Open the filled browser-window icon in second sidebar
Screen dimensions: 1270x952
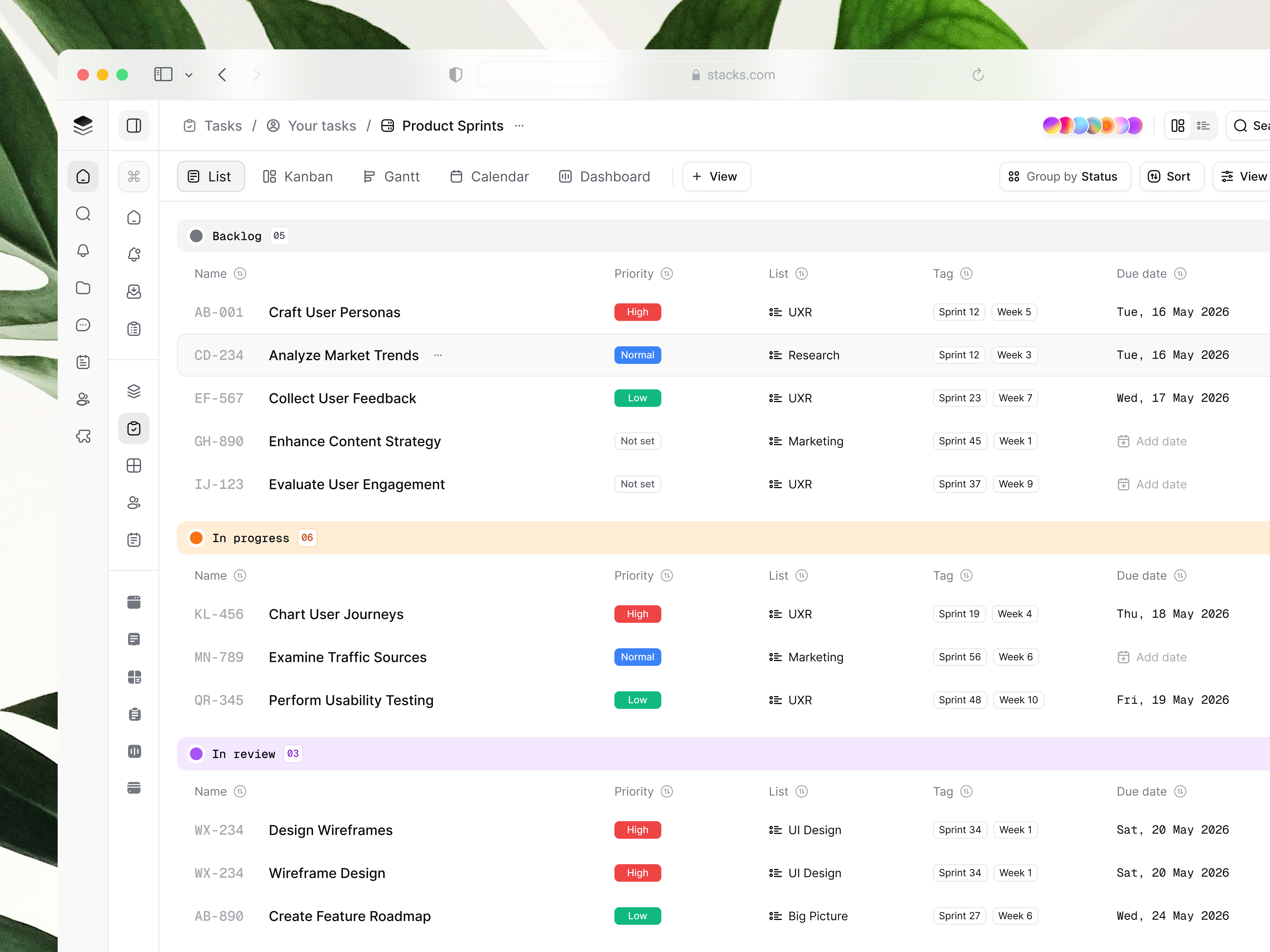(134, 602)
